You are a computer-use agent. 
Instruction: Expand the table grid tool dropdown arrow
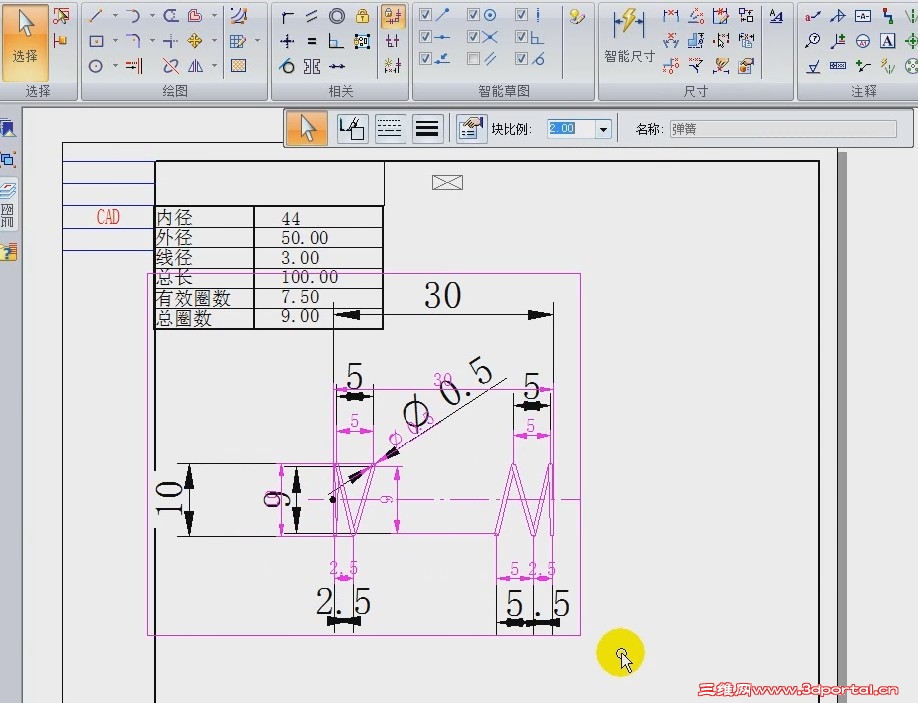coord(257,41)
